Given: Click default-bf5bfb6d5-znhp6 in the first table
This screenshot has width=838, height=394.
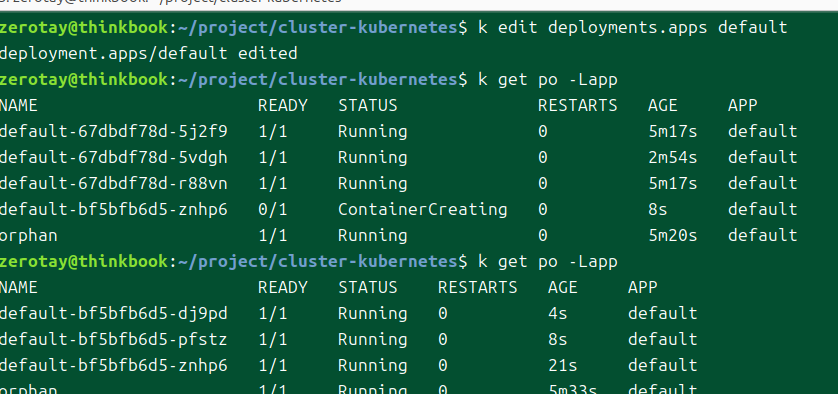Looking at the screenshot, I should 113,210.
